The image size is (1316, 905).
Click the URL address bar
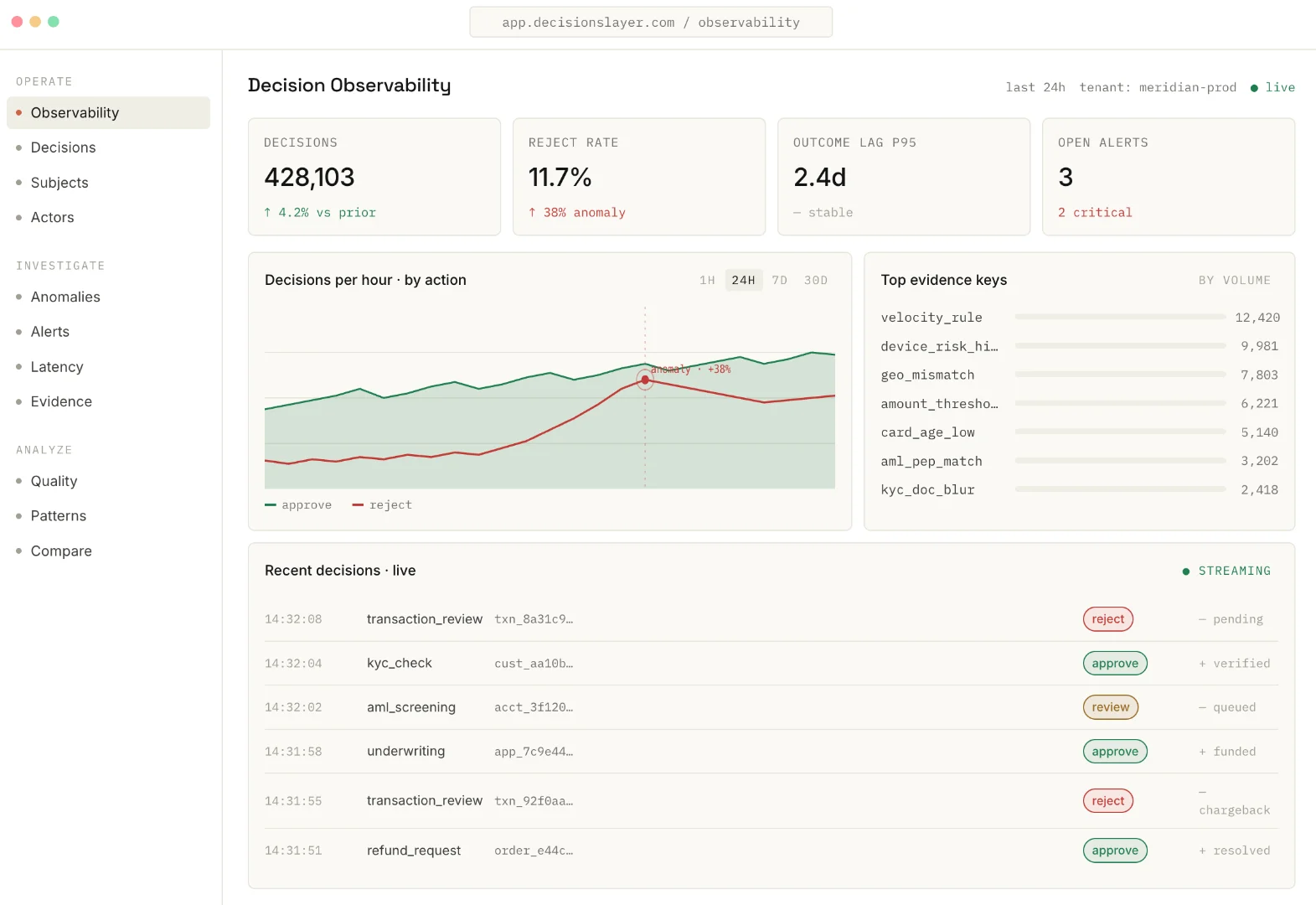651,23
